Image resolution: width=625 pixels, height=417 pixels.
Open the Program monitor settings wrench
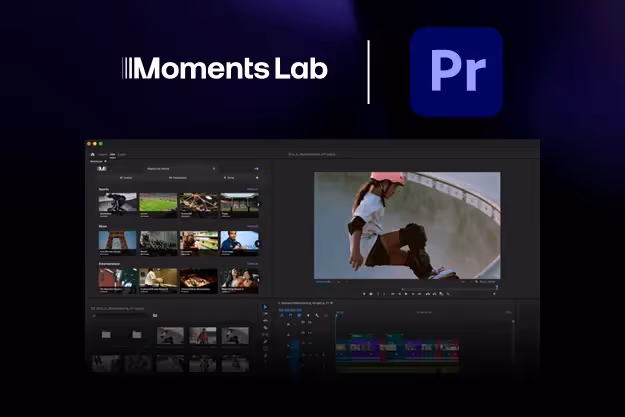coord(476,282)
